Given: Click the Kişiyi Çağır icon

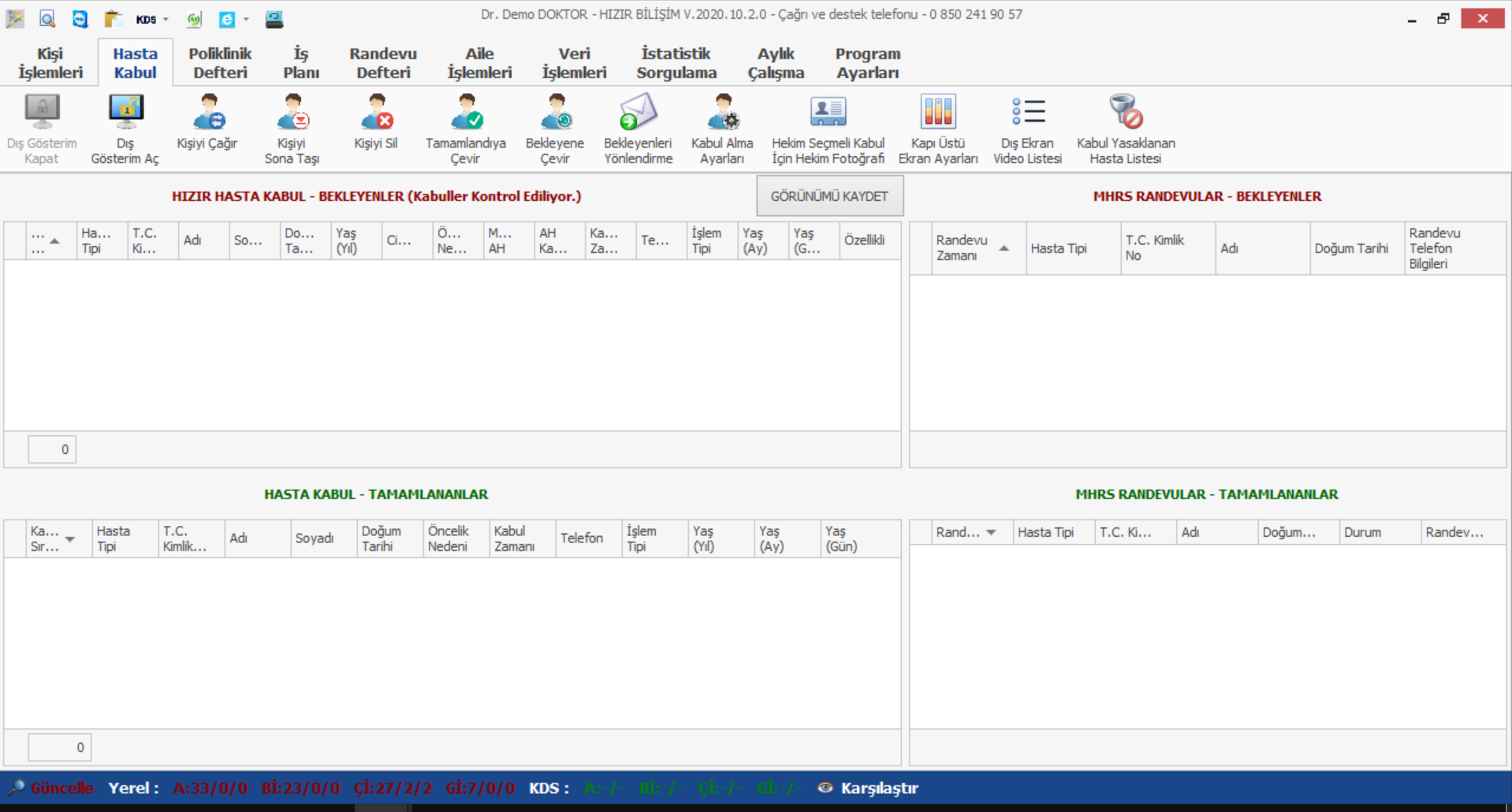Looking at the screenshot, I should [x=207, y=114].
